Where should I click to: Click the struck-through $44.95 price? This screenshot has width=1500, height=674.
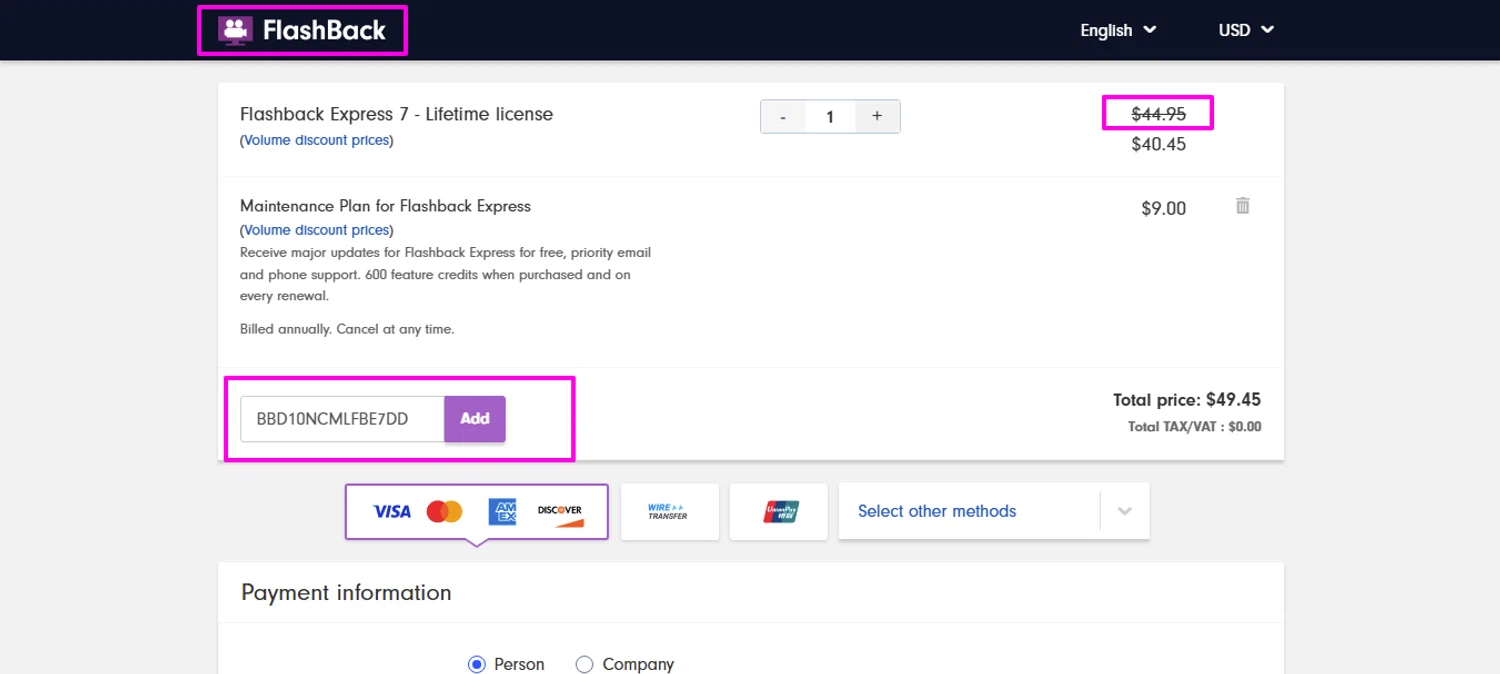tap(1158, 114)
